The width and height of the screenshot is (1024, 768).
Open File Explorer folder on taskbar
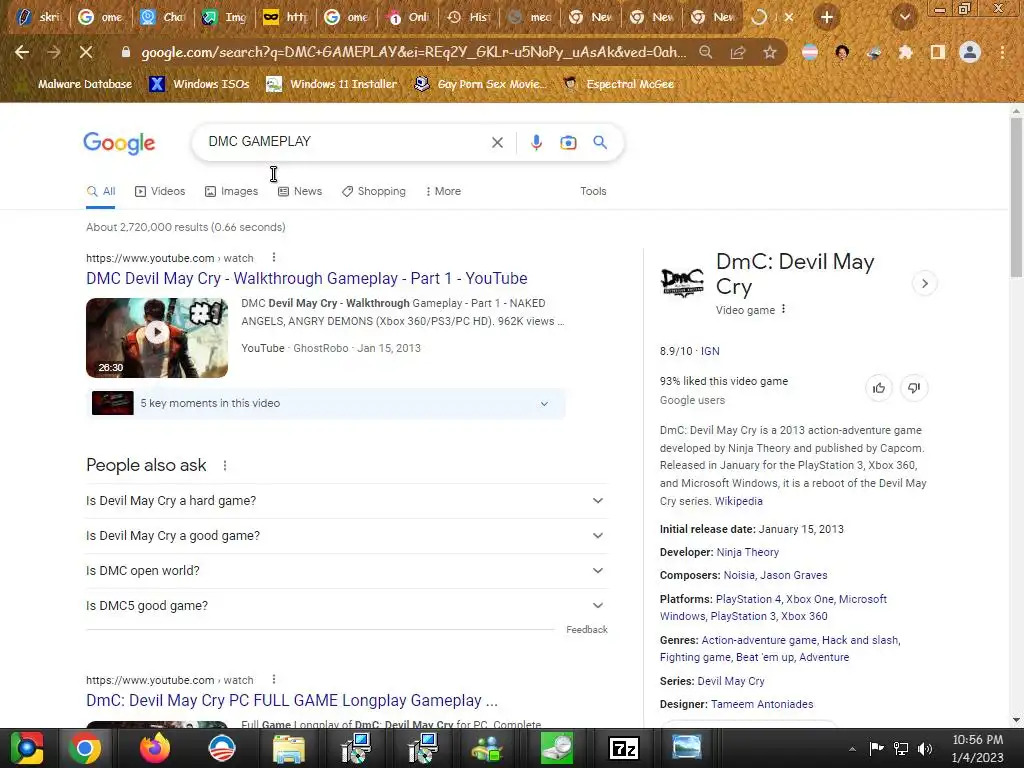tap(289, 748)
